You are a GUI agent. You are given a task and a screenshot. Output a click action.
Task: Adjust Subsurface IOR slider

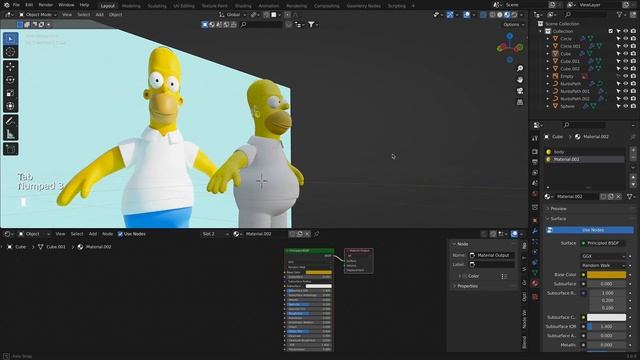pyautogui.click(x=606, y=327)
